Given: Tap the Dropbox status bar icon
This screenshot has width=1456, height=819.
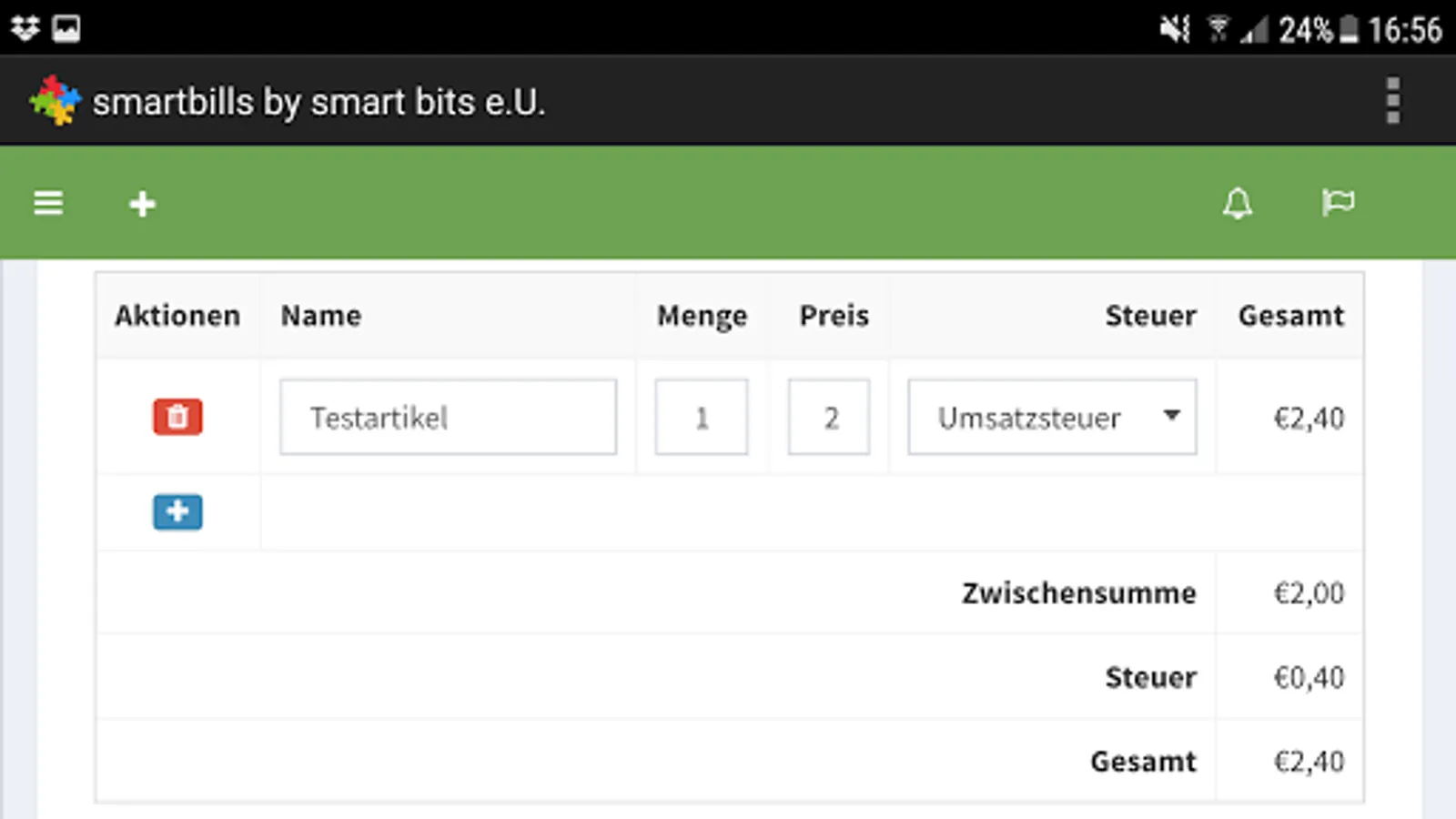Looking at the screenshot, I should [x=25, y=28].
